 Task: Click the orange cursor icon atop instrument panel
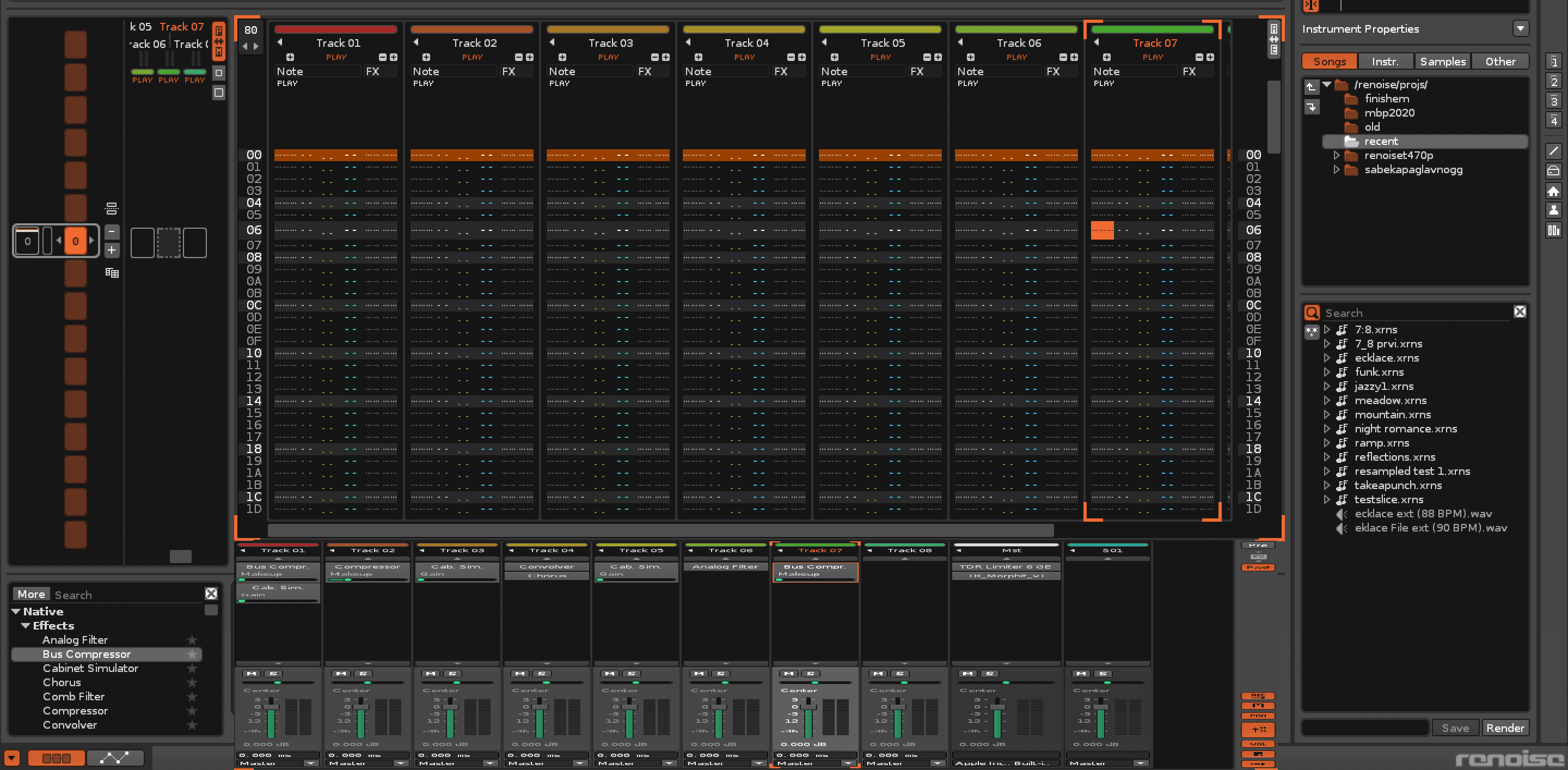point(1311,5)
